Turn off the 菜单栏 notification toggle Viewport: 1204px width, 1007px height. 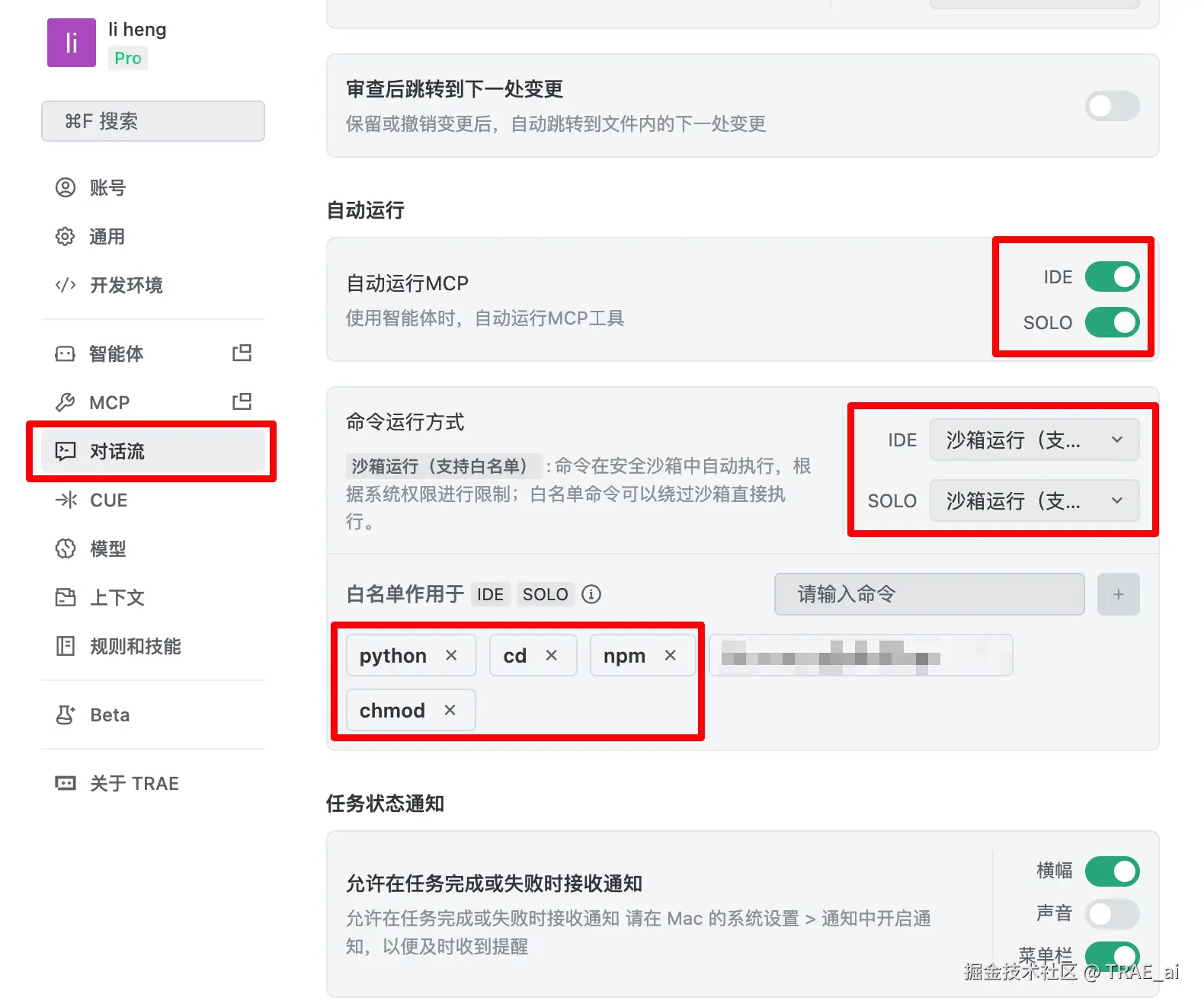click(x=1113, y=955)
